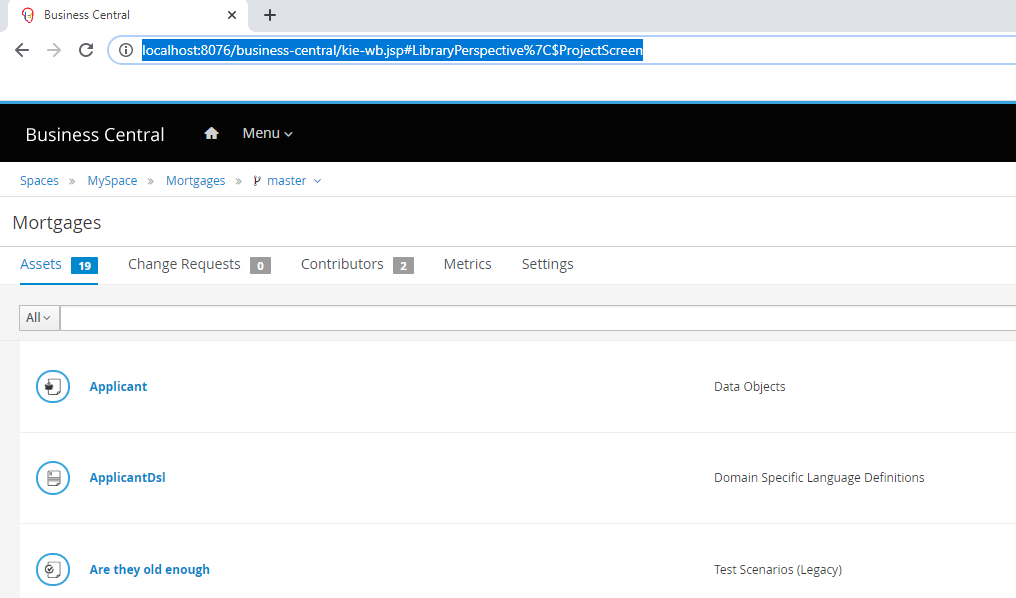This screenshot has height=598, width=1016.
Task: Click the Change Requests count badge 0
Action: [260, 266]
